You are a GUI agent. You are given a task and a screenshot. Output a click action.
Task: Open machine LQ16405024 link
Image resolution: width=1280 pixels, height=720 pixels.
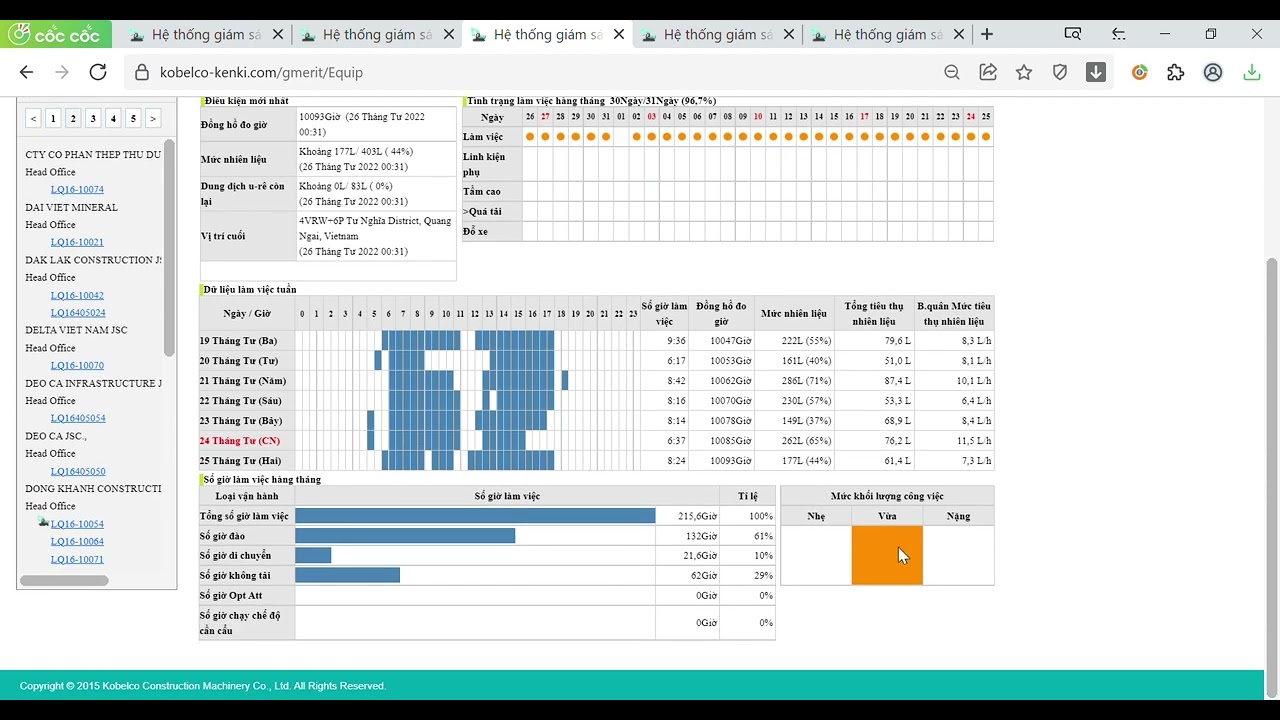click(x=78, y=313)
